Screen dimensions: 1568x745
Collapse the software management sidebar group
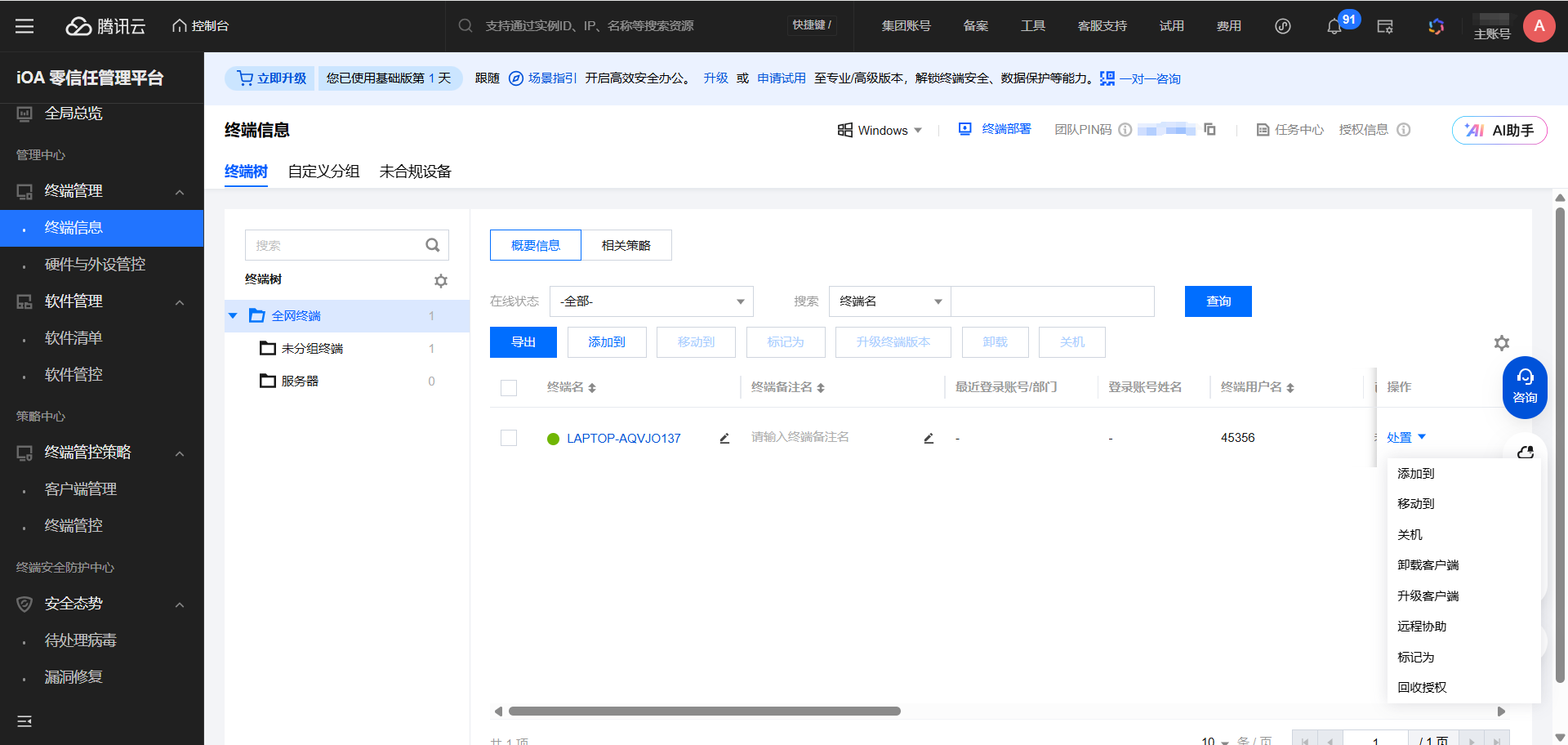pos(180,302)
